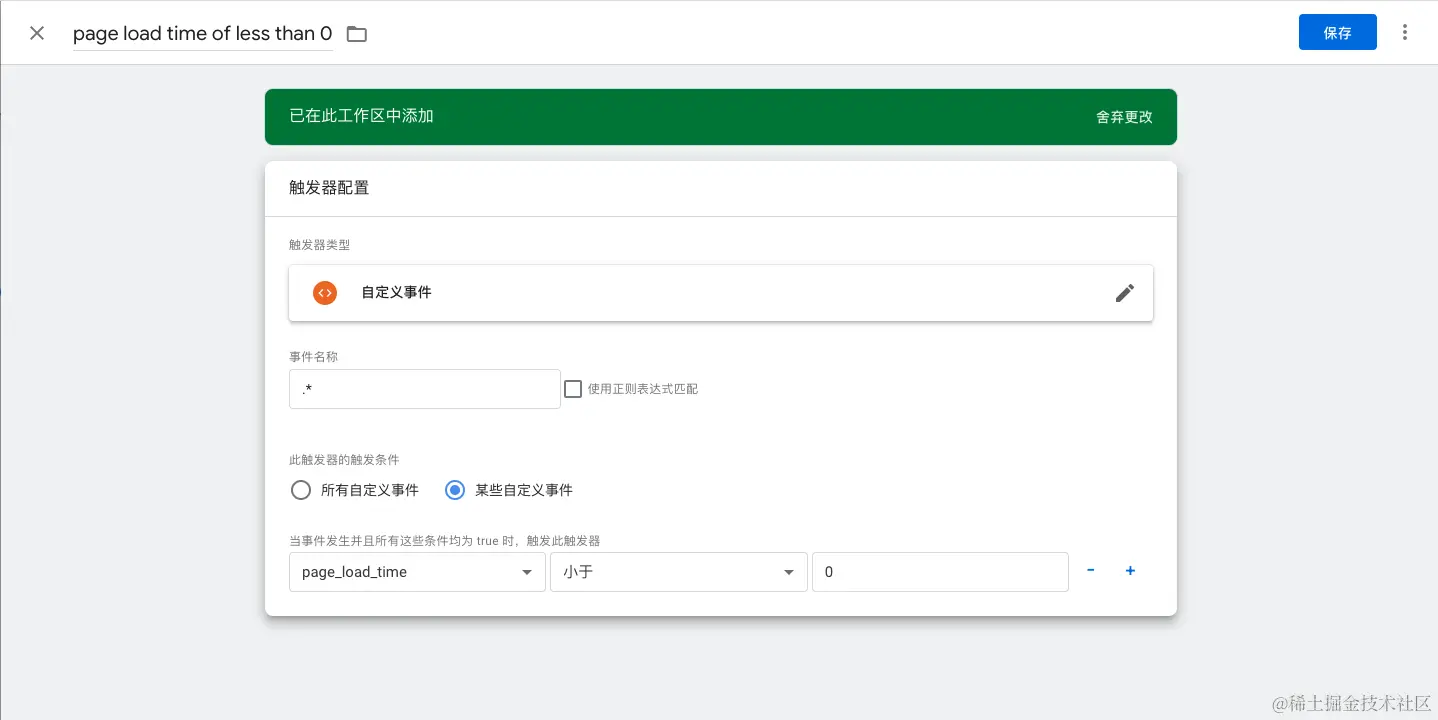Focus the condition value field containing 0
The height and width of the screenshot is (720, 1438).
939,571
